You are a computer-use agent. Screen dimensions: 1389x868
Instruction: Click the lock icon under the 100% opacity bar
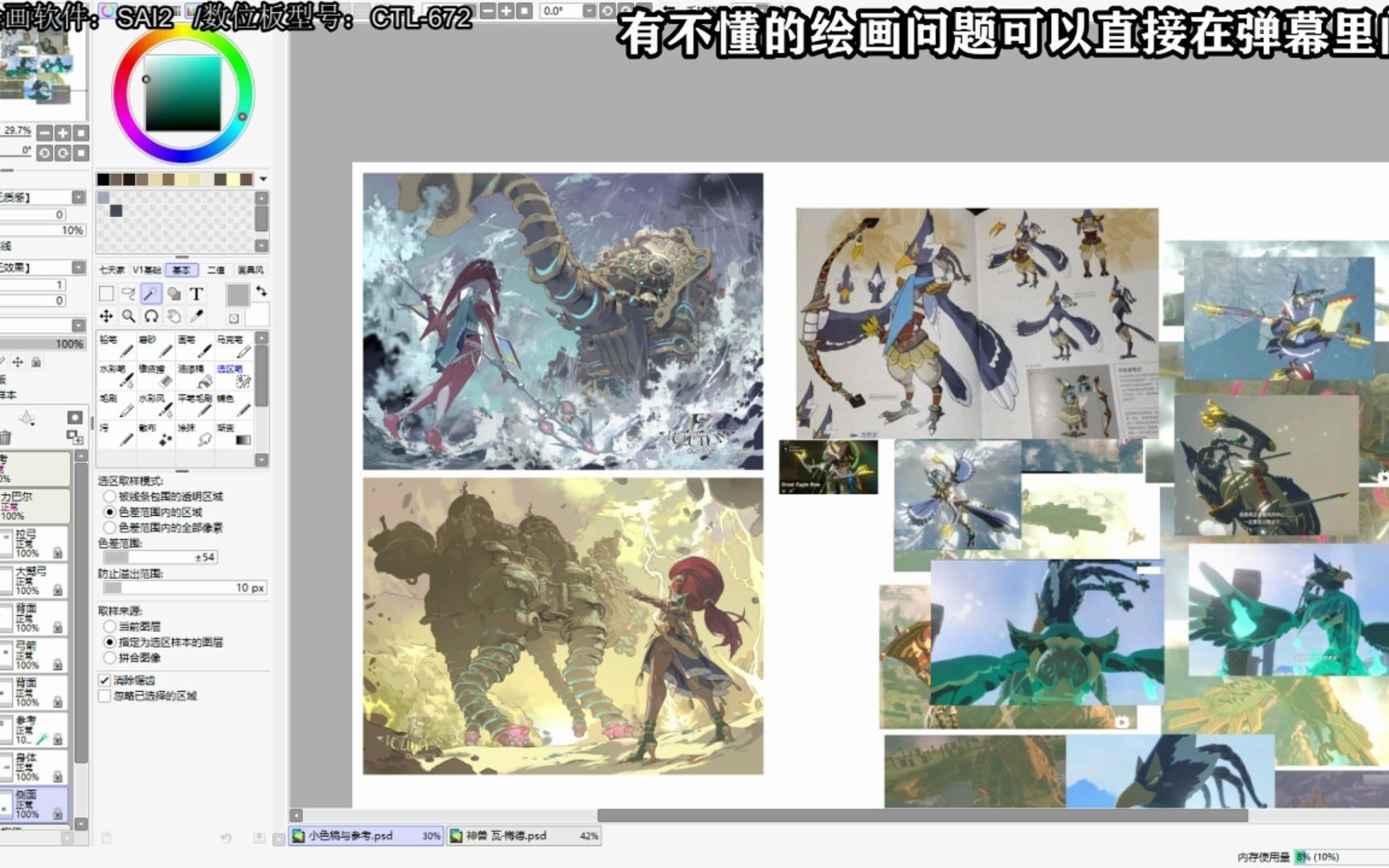coord(36,362)
